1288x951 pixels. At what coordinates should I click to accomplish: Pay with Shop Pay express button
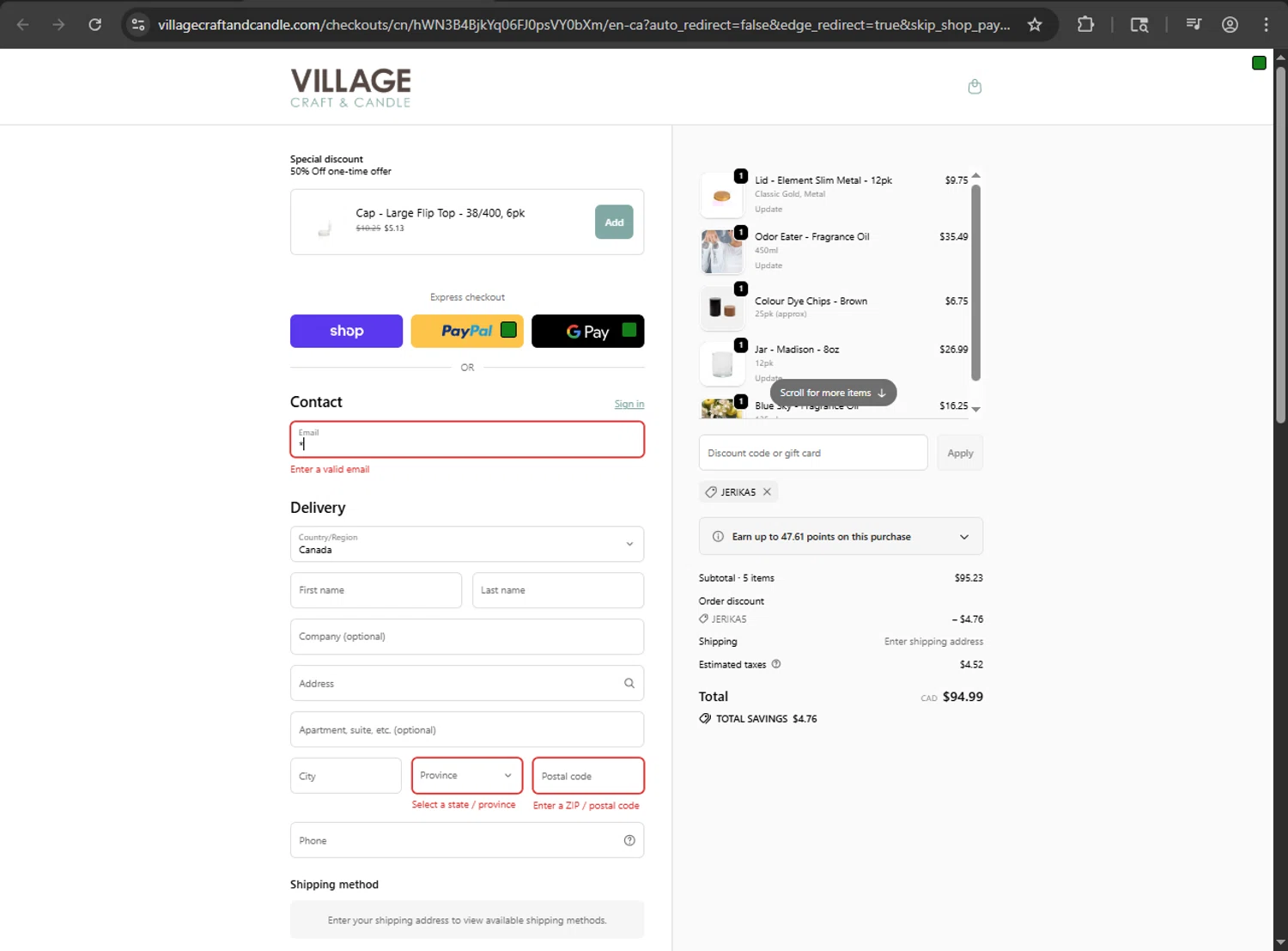346,331
